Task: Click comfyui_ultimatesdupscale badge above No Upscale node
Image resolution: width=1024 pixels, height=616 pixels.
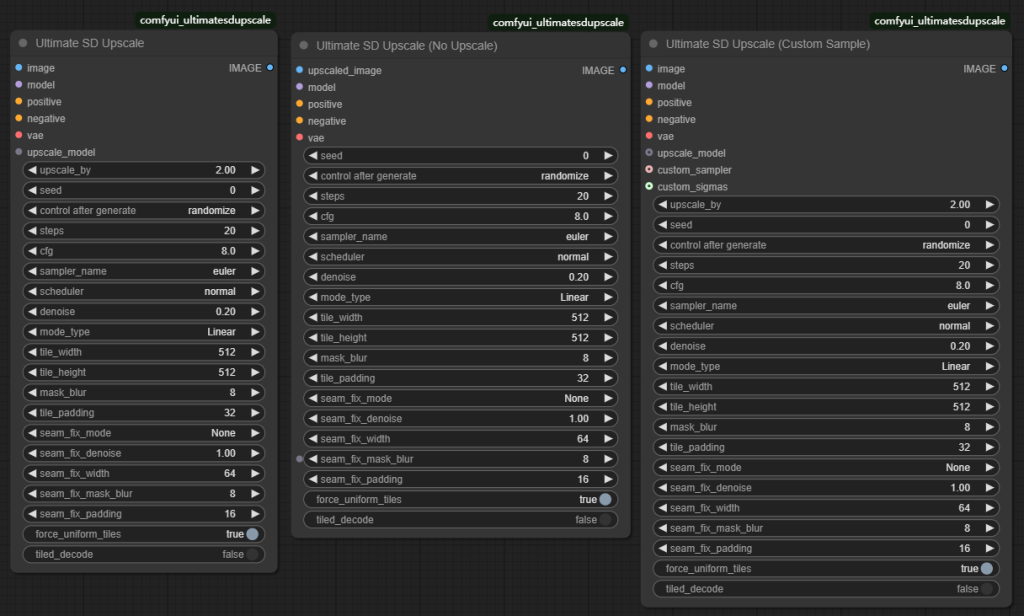Action: (x=558, y=23)
